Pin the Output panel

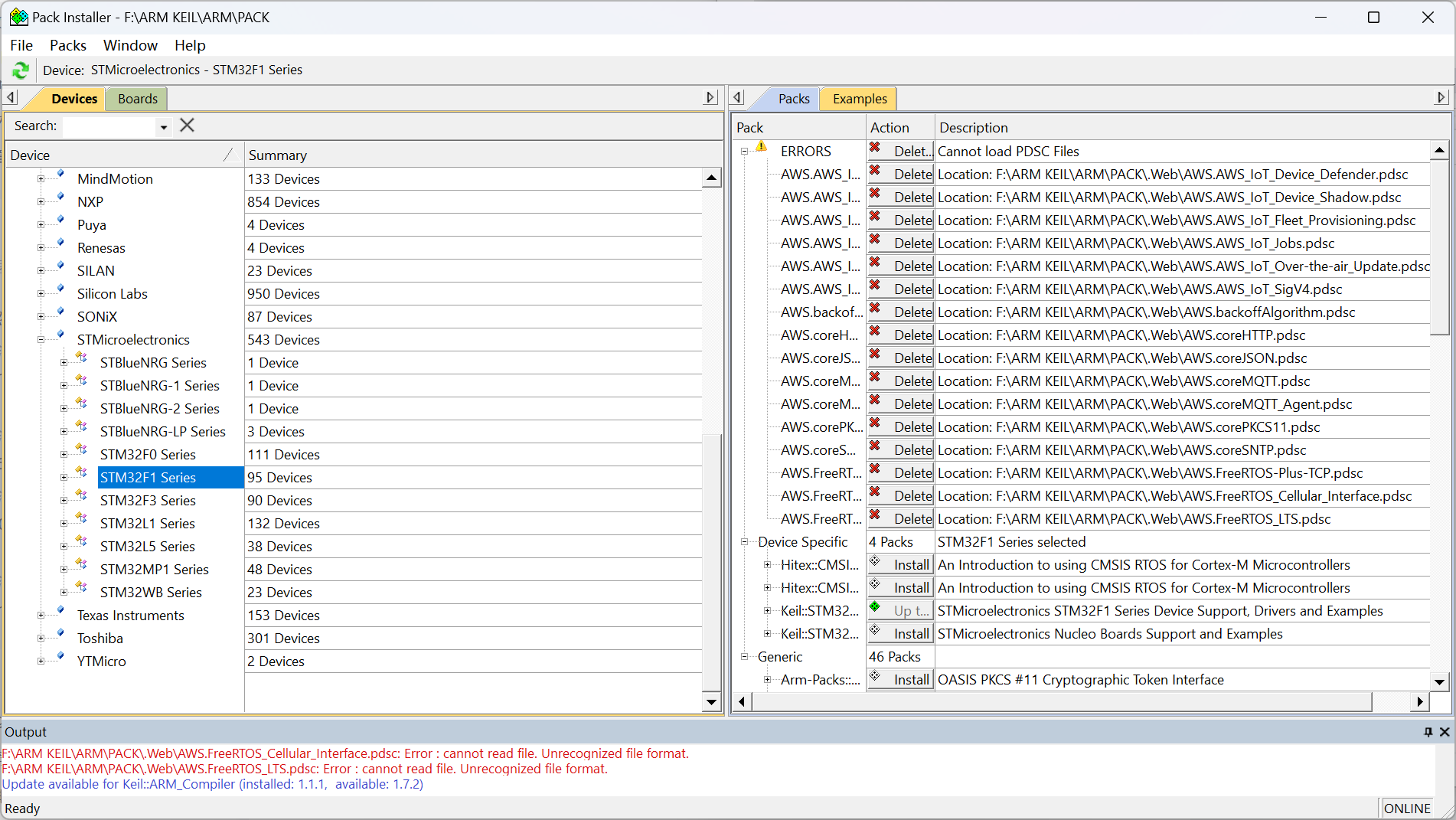[1428, 732]
